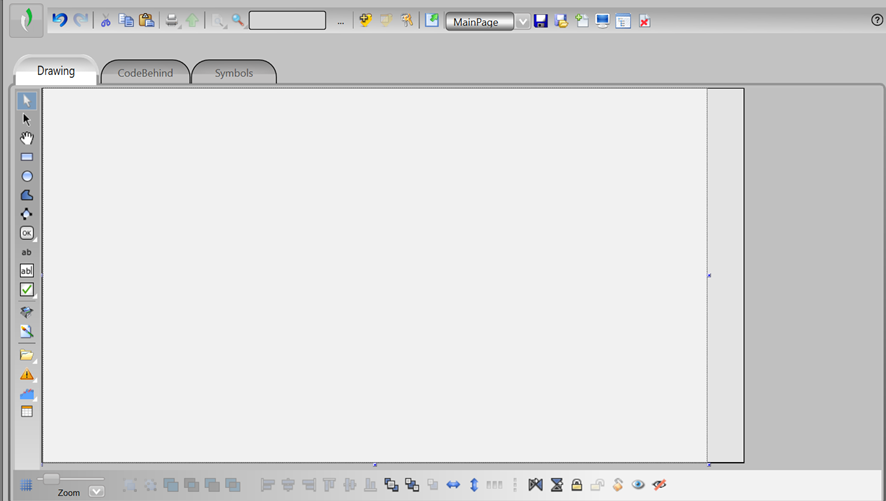Image resolution: width=886 pixels, height=501 pixels.
Task: Click the zoom slider handle
Action: click(51, 480)
